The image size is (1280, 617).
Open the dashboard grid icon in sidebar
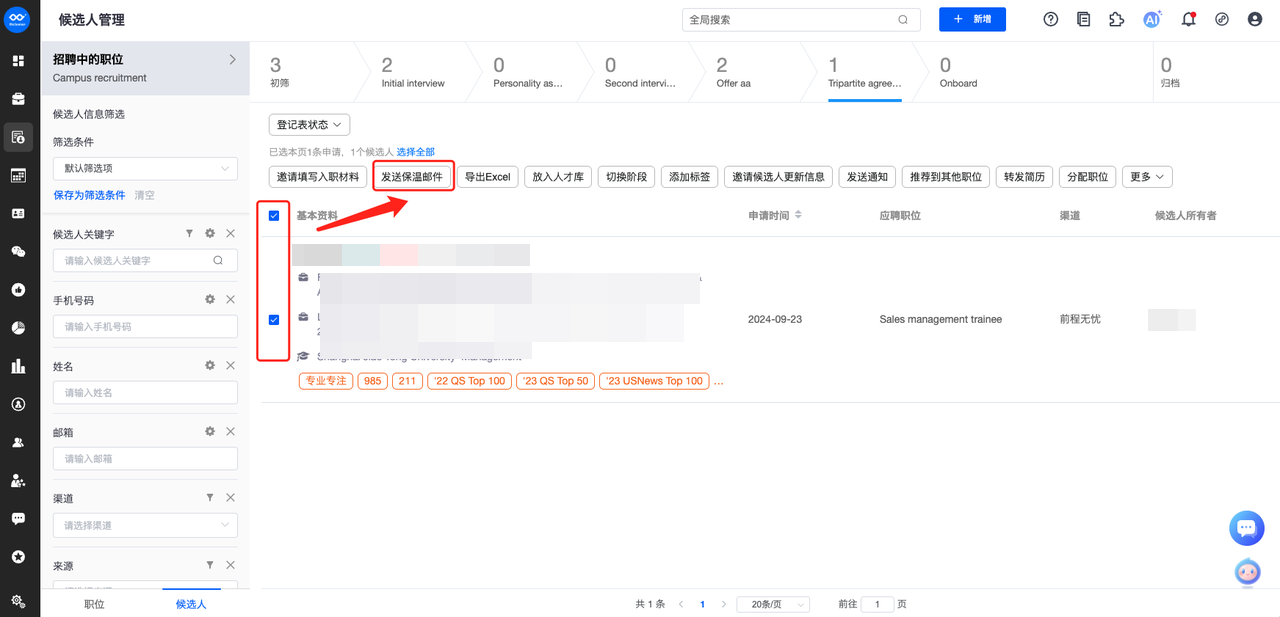tap(18, 61)
